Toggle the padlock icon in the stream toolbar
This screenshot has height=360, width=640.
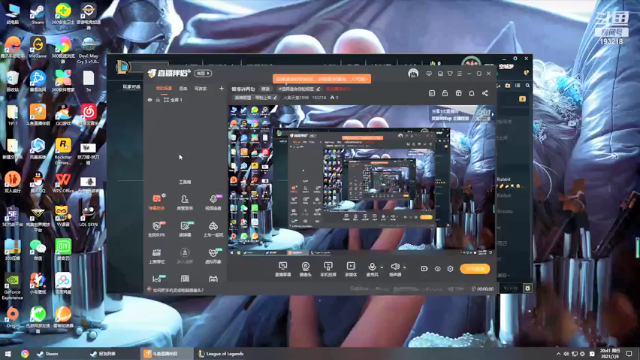point(445,93)
